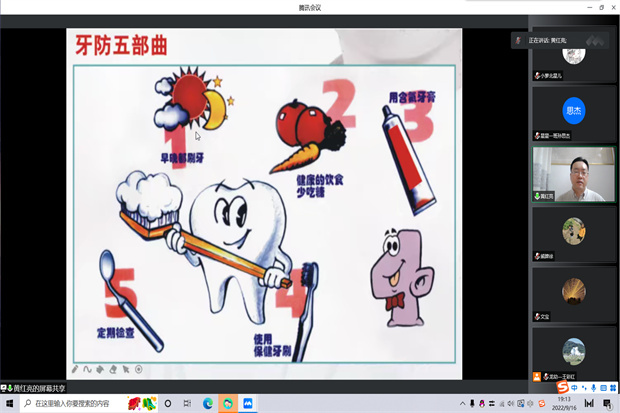Image resolution: width=620 pixels, height=413 pixels.
Task: Select the active speaker's camera video tile
Action: pyautogui.click(x=574, y=174)
